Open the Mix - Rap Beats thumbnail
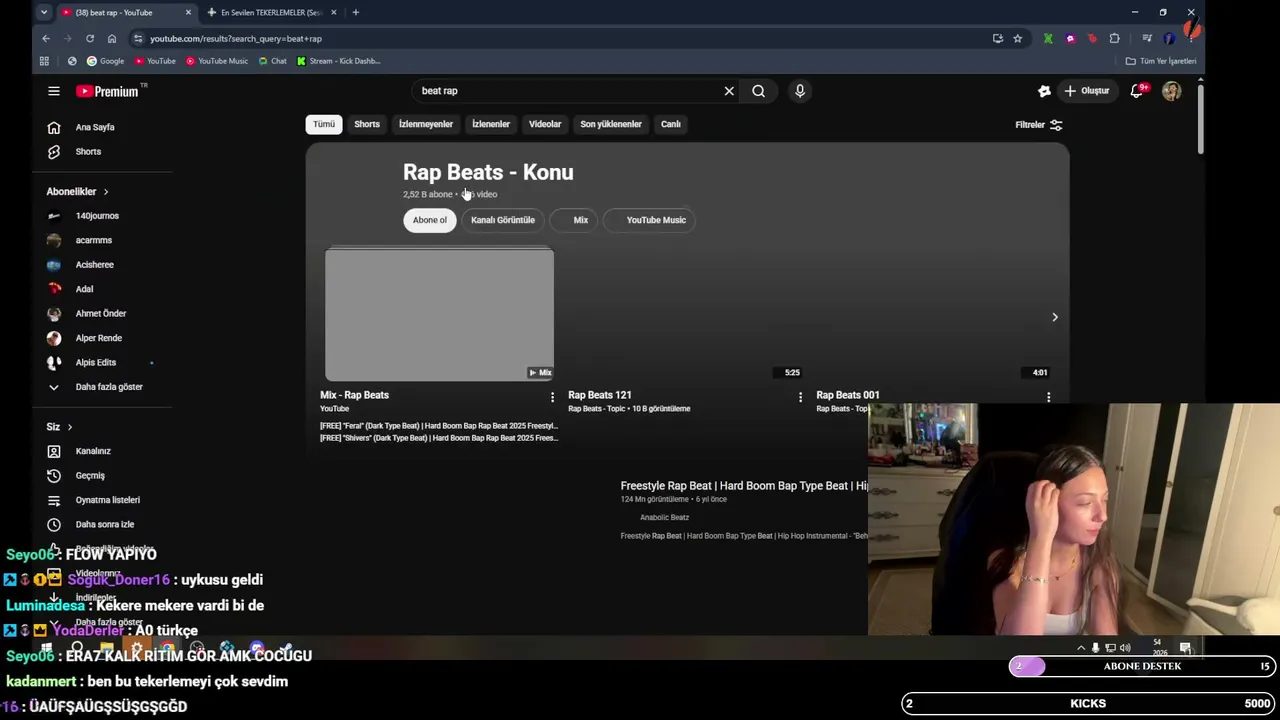Screen dimensions: 1280x720 coord(439,314)
